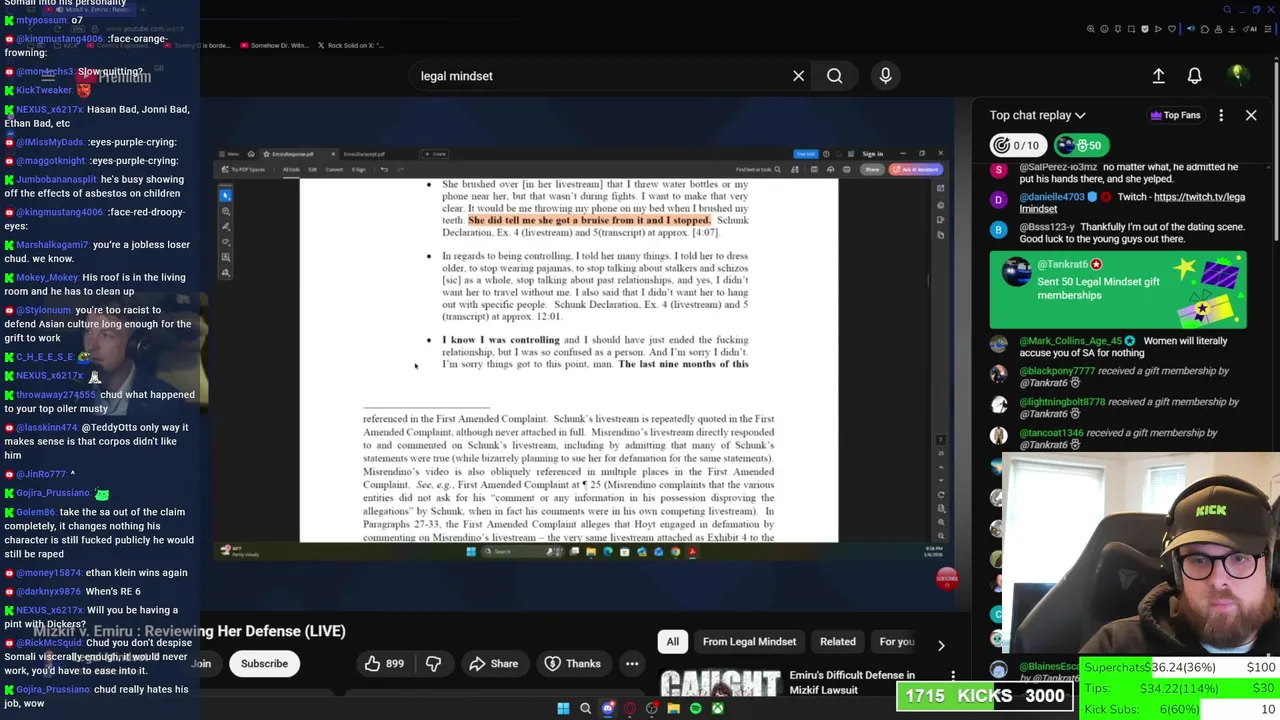Image resolution: width=1280 pixels, height=720 pixels.
Task: Open the YouTube account avatar menu
Action: pos(1237,75)
